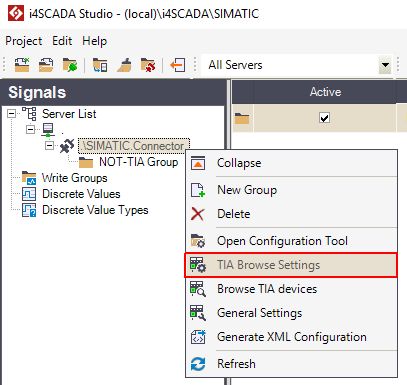This screenshot has height=385, width=407.
Task: Click the TIA Browse Settings gear icon
Action: [198, 265]
